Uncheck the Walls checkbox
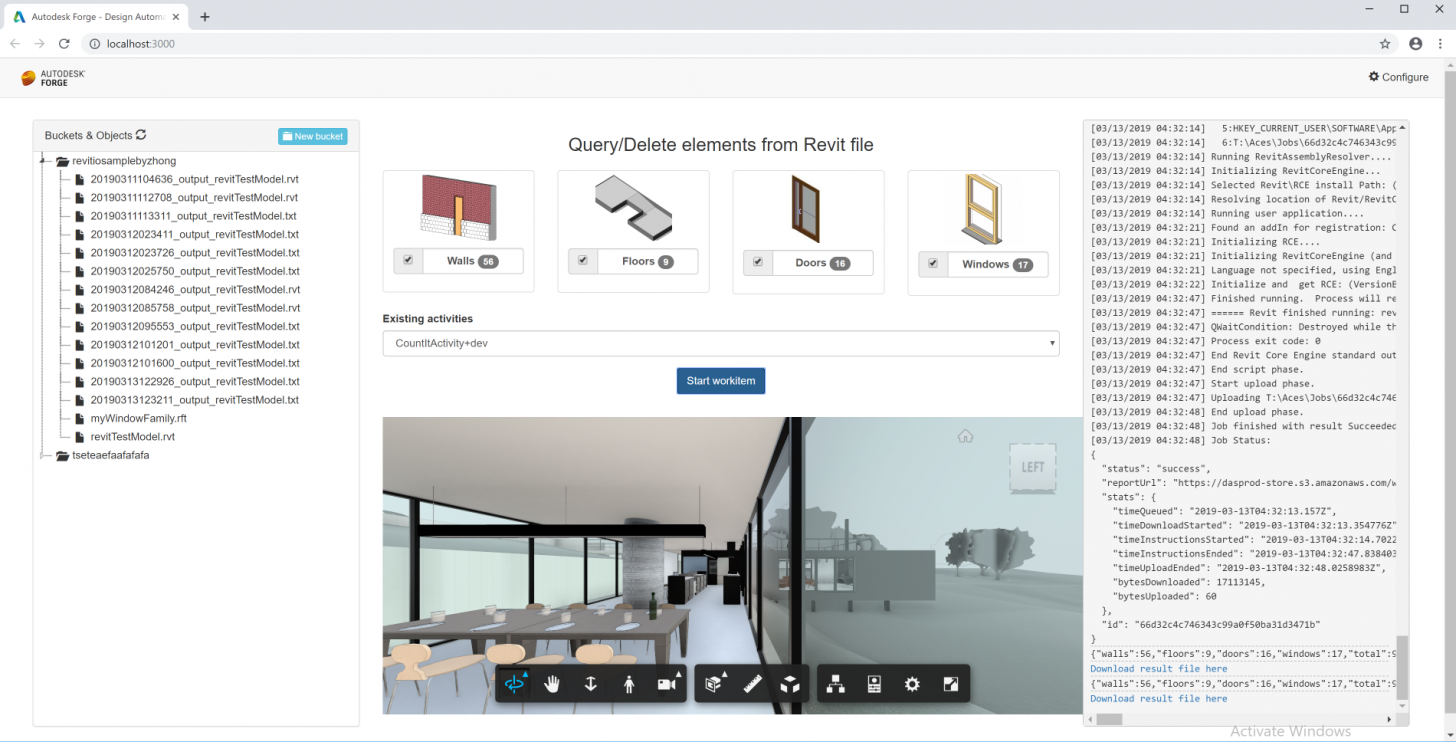Screen dimensions: 1456x742 [x=408, y=260]
